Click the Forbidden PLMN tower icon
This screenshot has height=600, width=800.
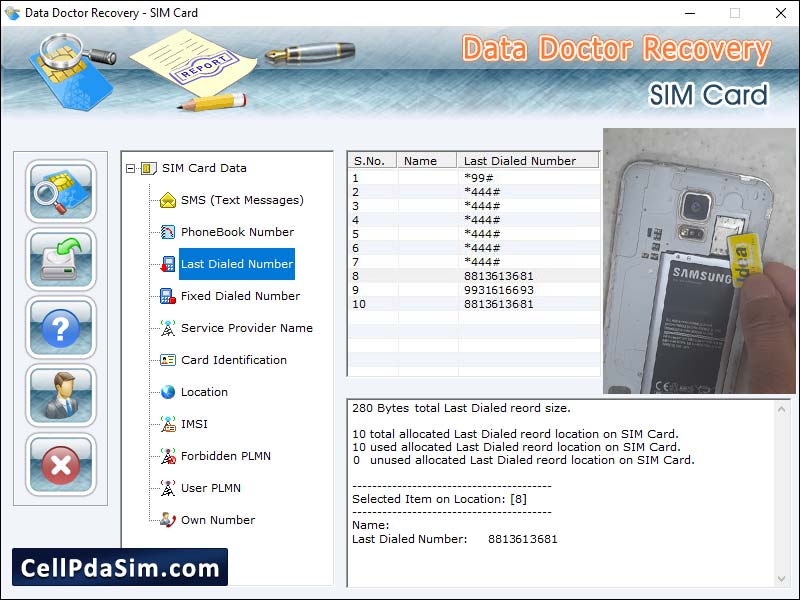tap(168, 456)
